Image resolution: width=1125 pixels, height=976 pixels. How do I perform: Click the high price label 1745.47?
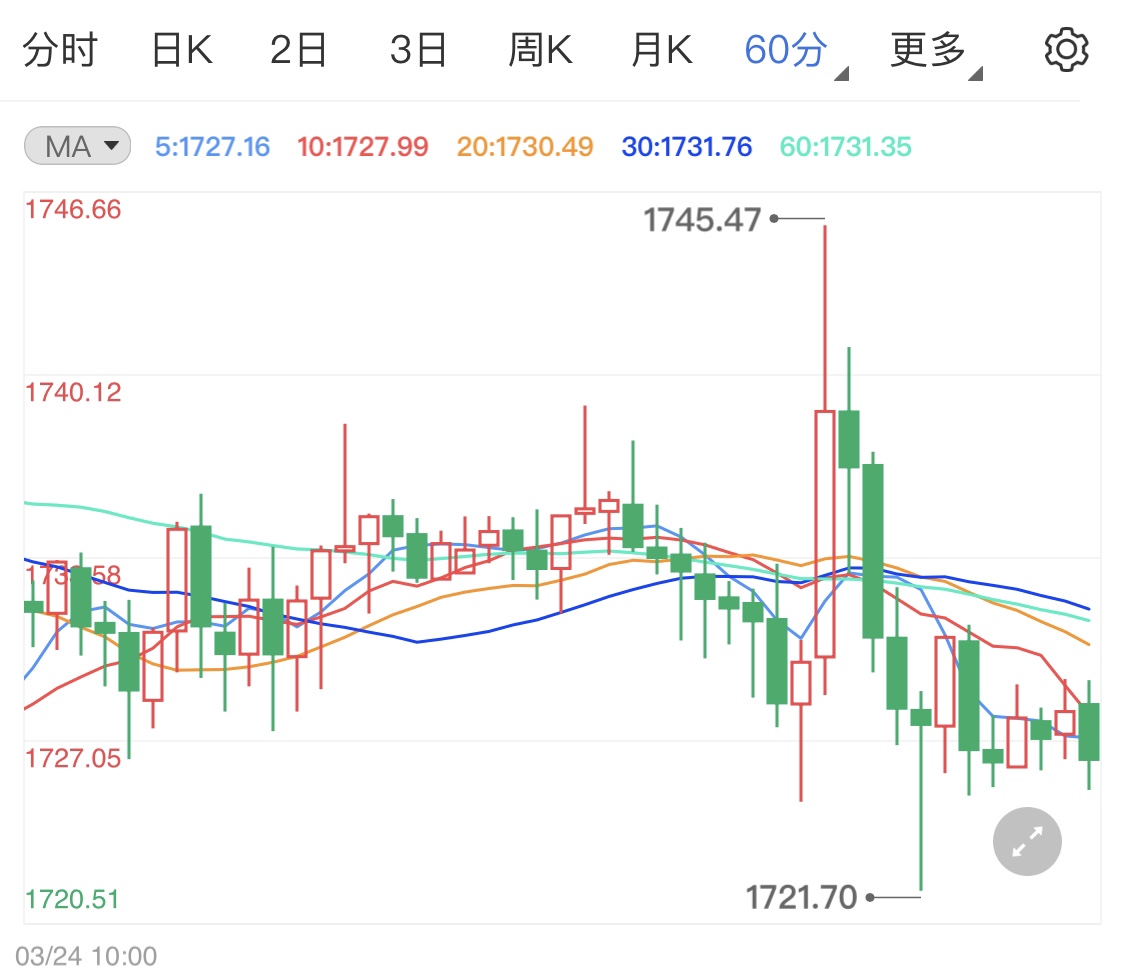click(x=702, y=220)
